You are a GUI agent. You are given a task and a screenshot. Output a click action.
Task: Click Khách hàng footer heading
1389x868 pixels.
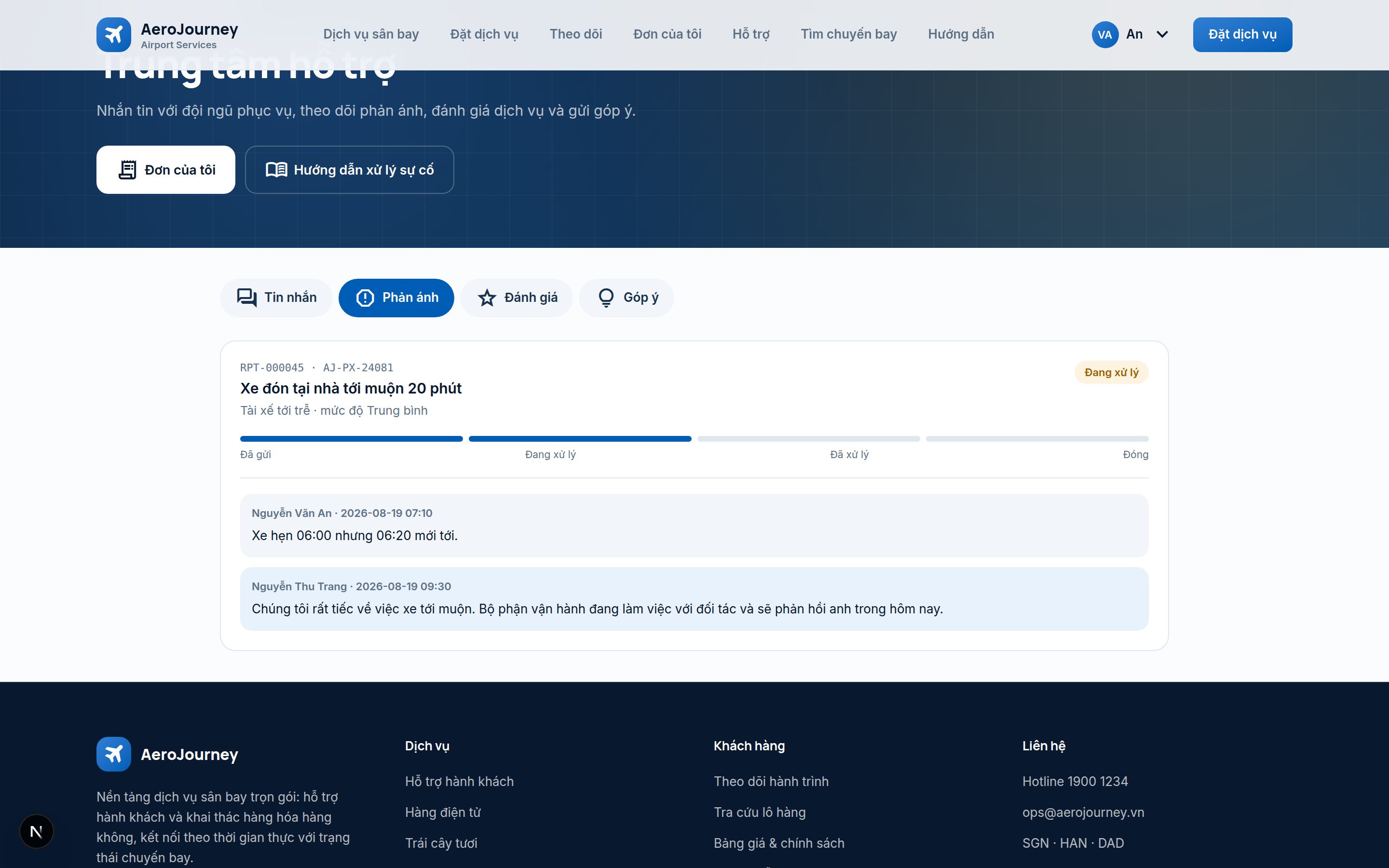tap(749, 746)
